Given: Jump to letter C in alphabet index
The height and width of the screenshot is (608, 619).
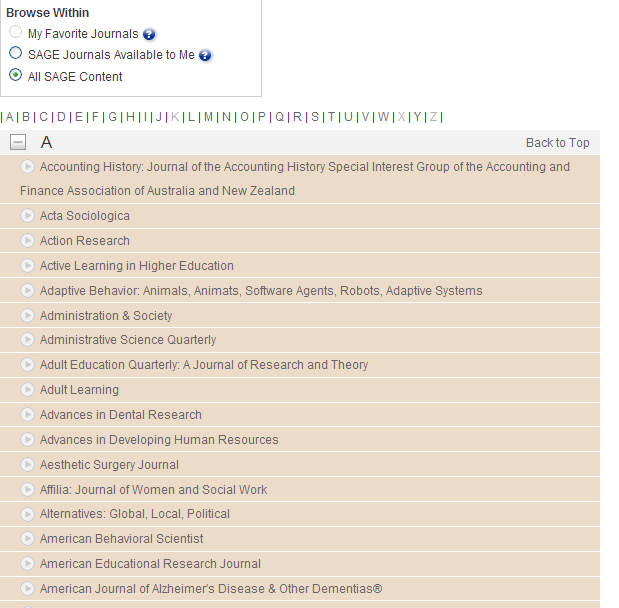Looking at the screenshot, I should [43, 117].
